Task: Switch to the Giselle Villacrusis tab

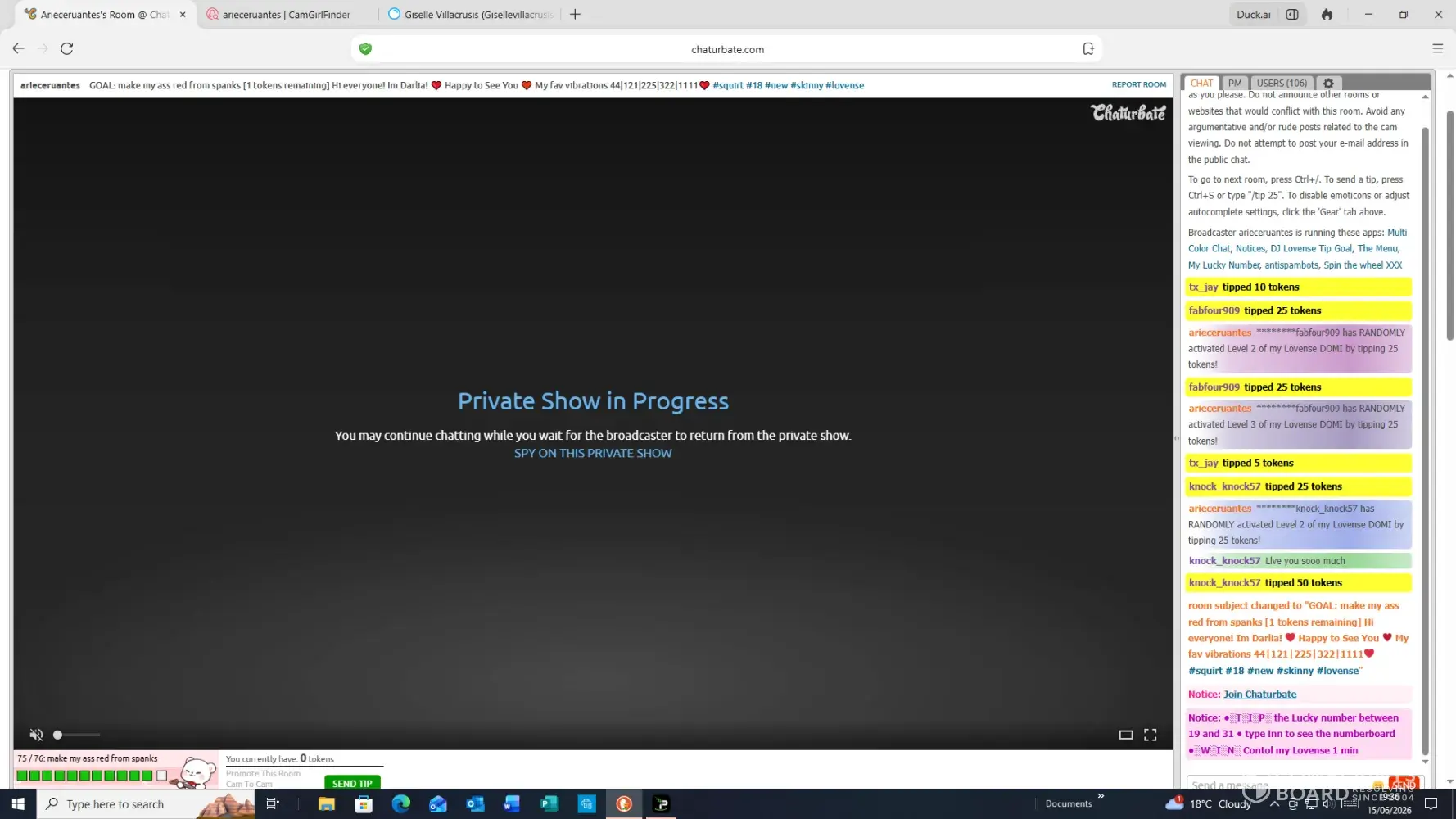Action: (x=471, y=15)
